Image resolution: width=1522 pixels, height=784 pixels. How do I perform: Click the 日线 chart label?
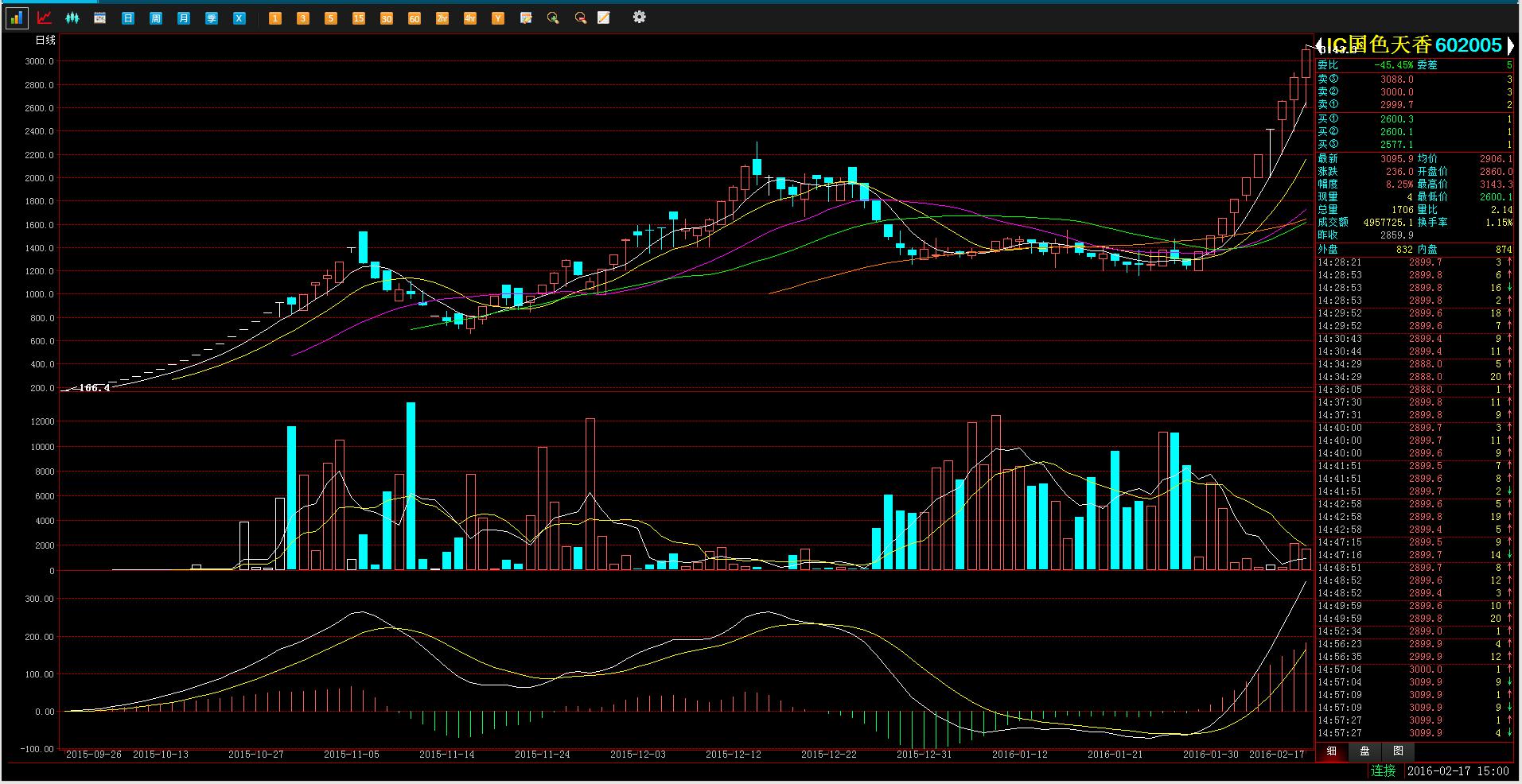tap(45, 40)
